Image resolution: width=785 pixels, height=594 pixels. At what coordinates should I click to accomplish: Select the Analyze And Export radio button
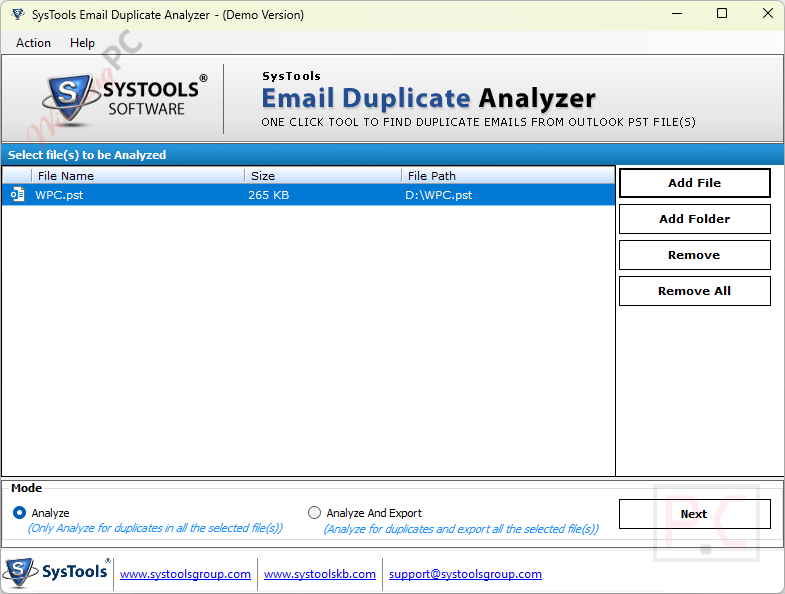314,513
